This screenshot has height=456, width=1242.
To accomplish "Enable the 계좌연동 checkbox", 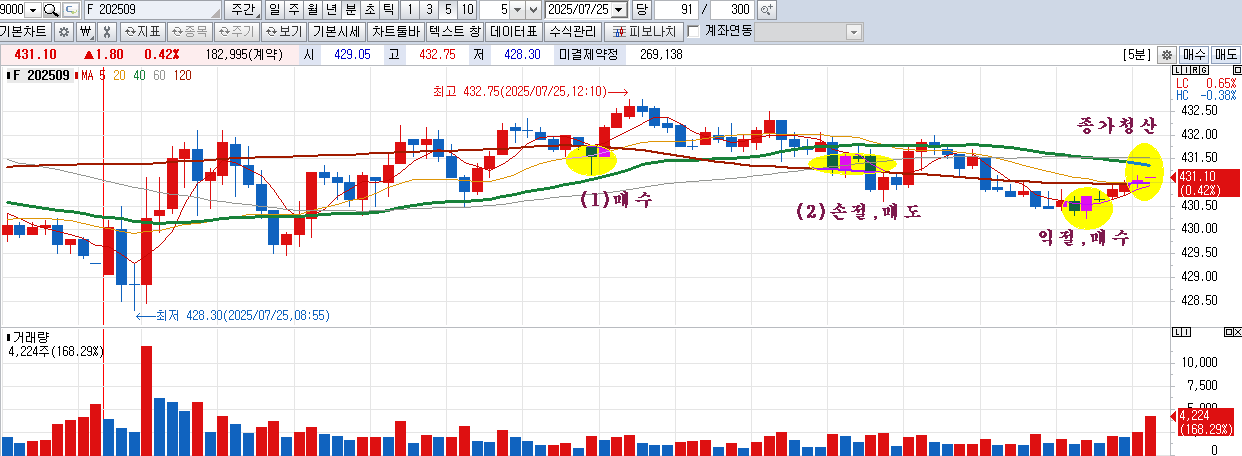I will click(x=693, y=31).
